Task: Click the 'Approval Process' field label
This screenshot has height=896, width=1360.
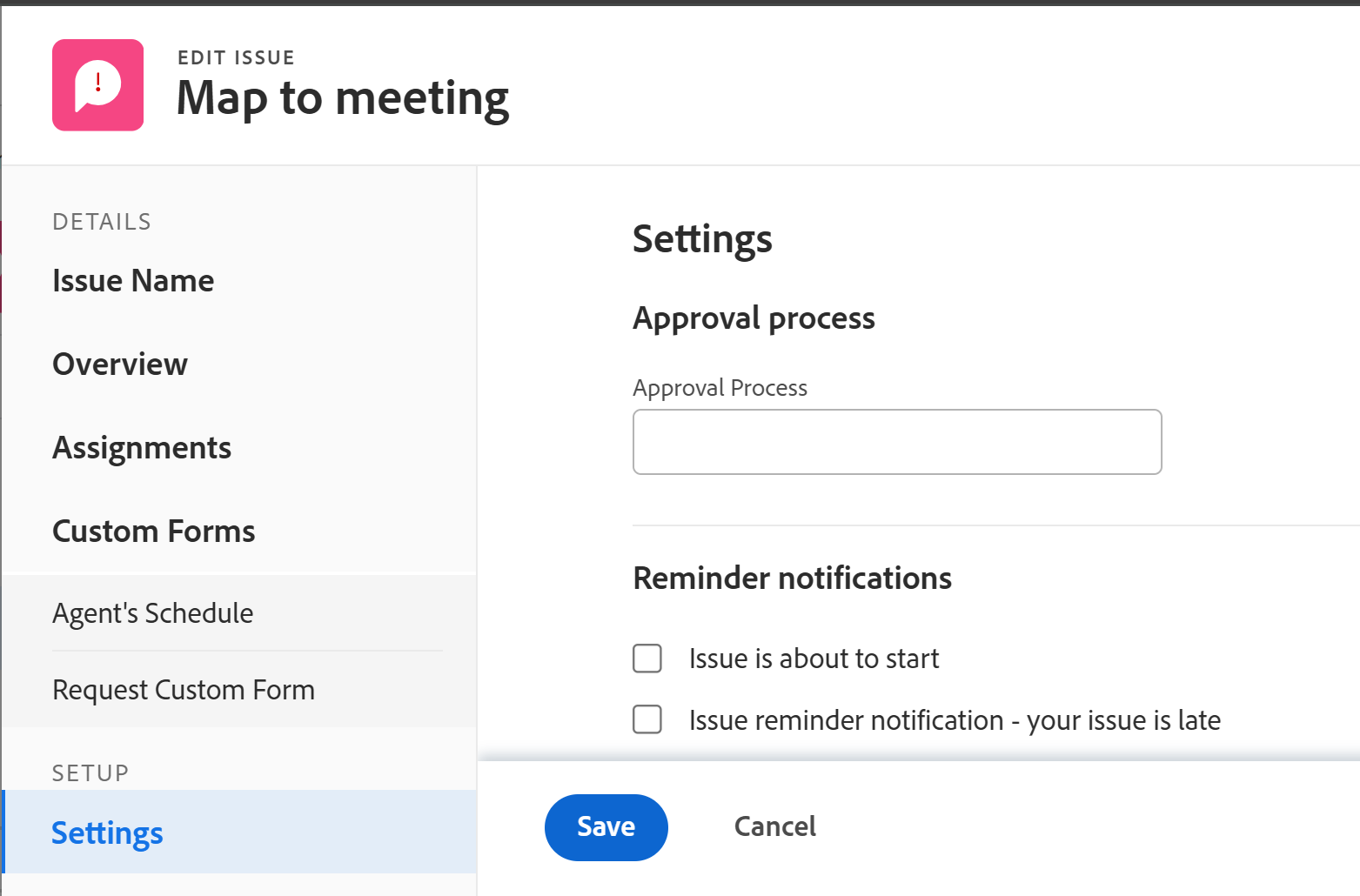Action: click(x=720, y=388)
